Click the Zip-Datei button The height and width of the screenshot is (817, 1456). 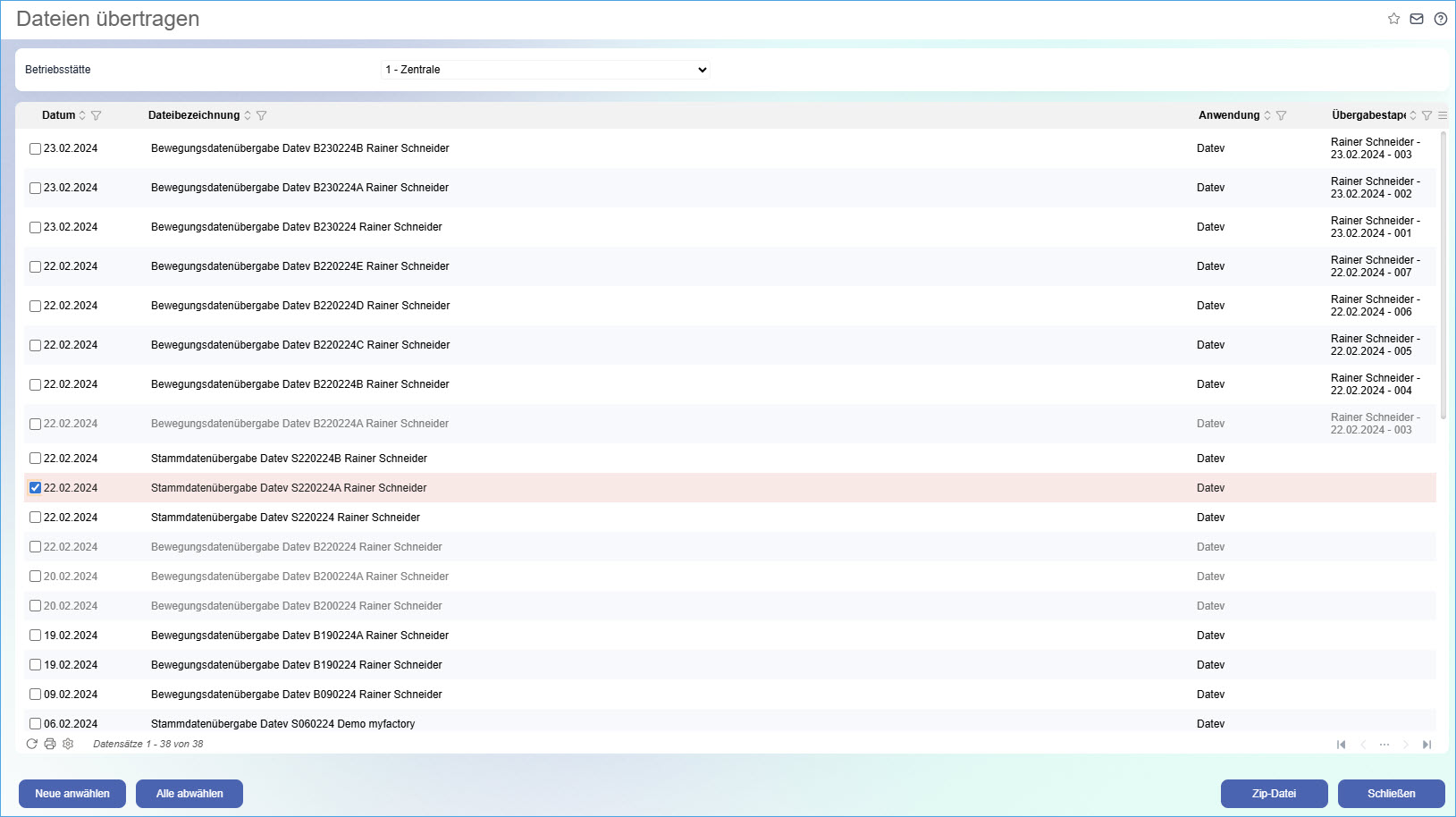click(1274, 794)
